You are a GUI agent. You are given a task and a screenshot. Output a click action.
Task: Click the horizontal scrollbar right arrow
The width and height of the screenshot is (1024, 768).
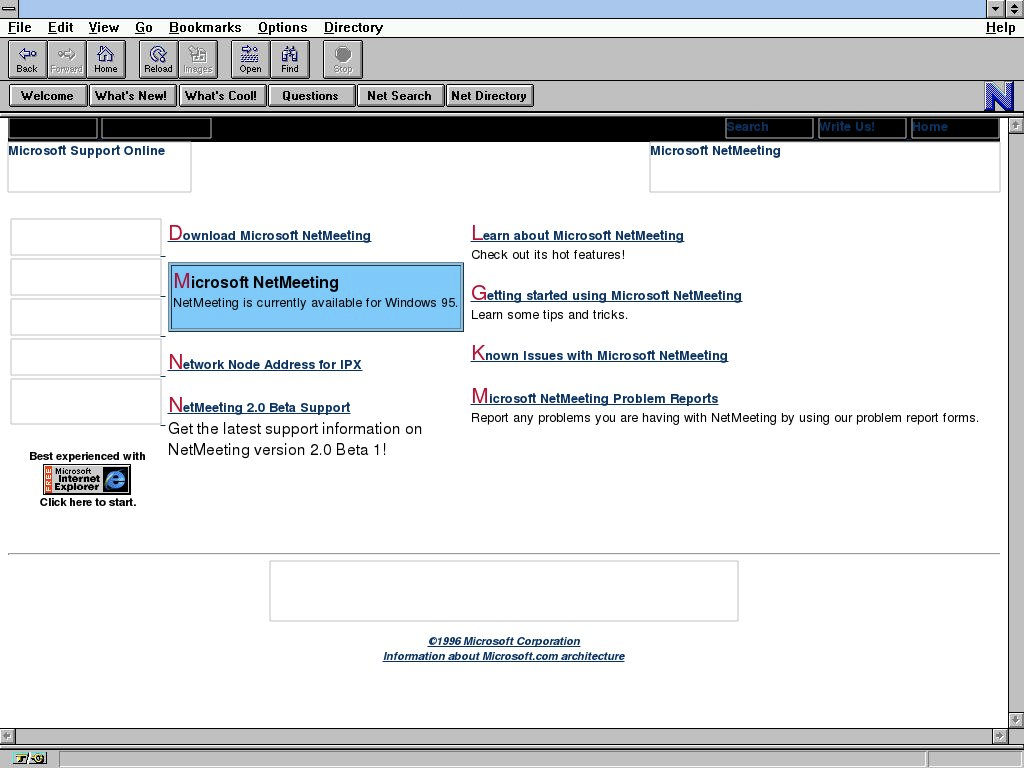coord(1000,736)
